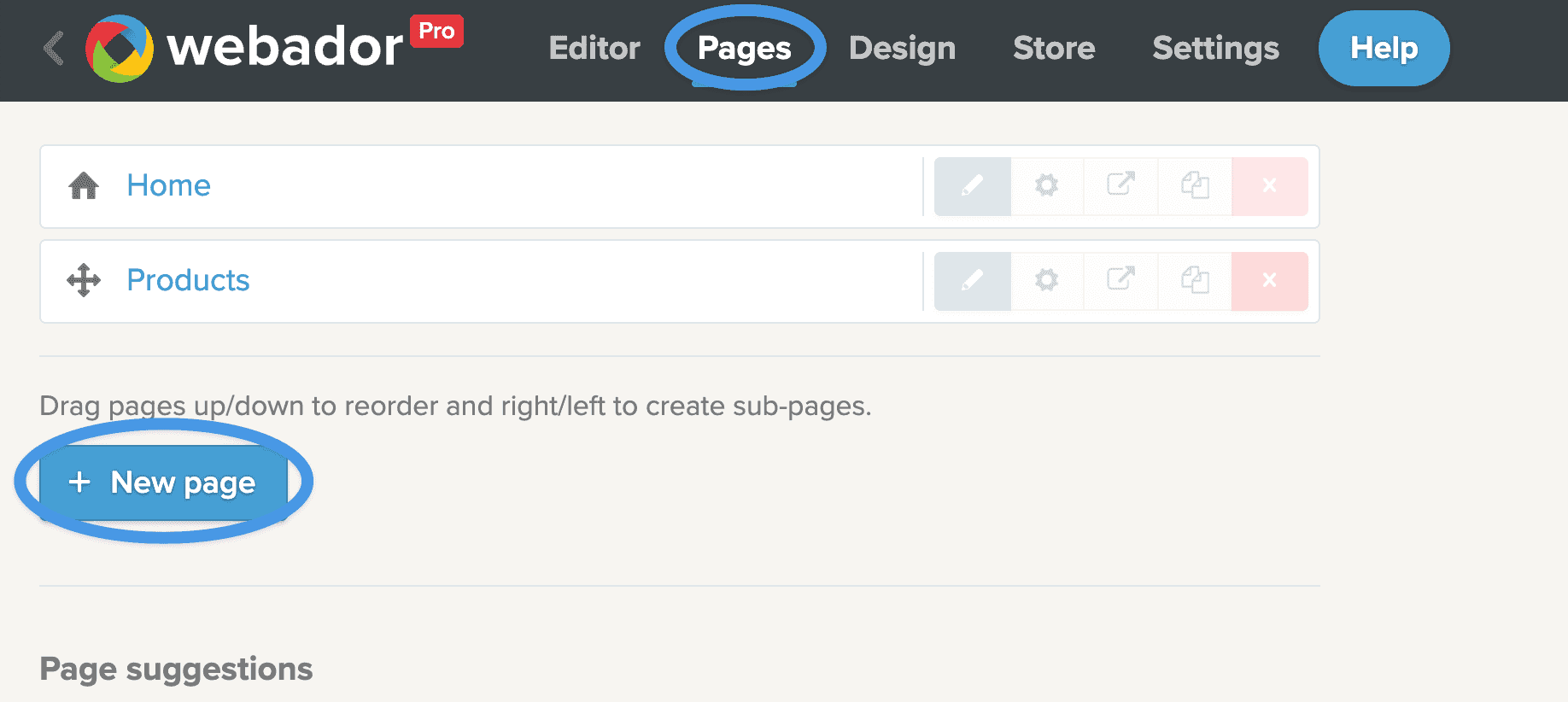Click the house icon in Home row
1568x702 pixels.
[84, 185]
